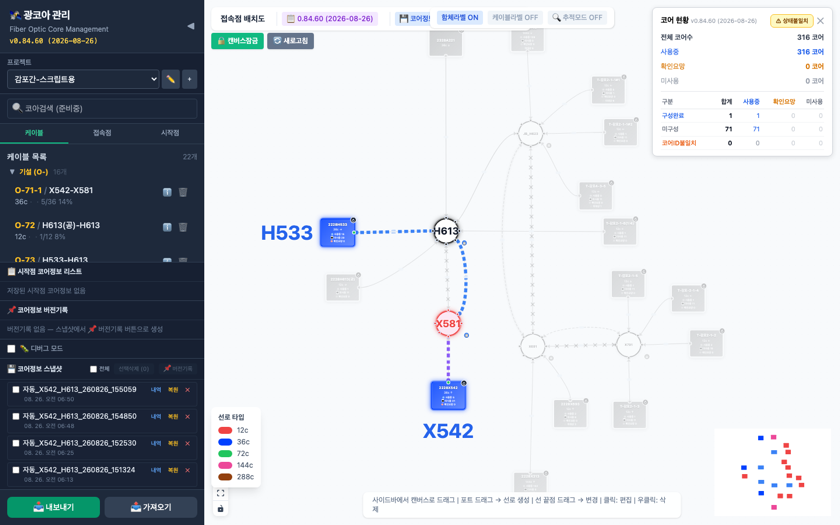Click trash icon for cable O-72
Screen dimensions: 840x525
coord(183,227)
